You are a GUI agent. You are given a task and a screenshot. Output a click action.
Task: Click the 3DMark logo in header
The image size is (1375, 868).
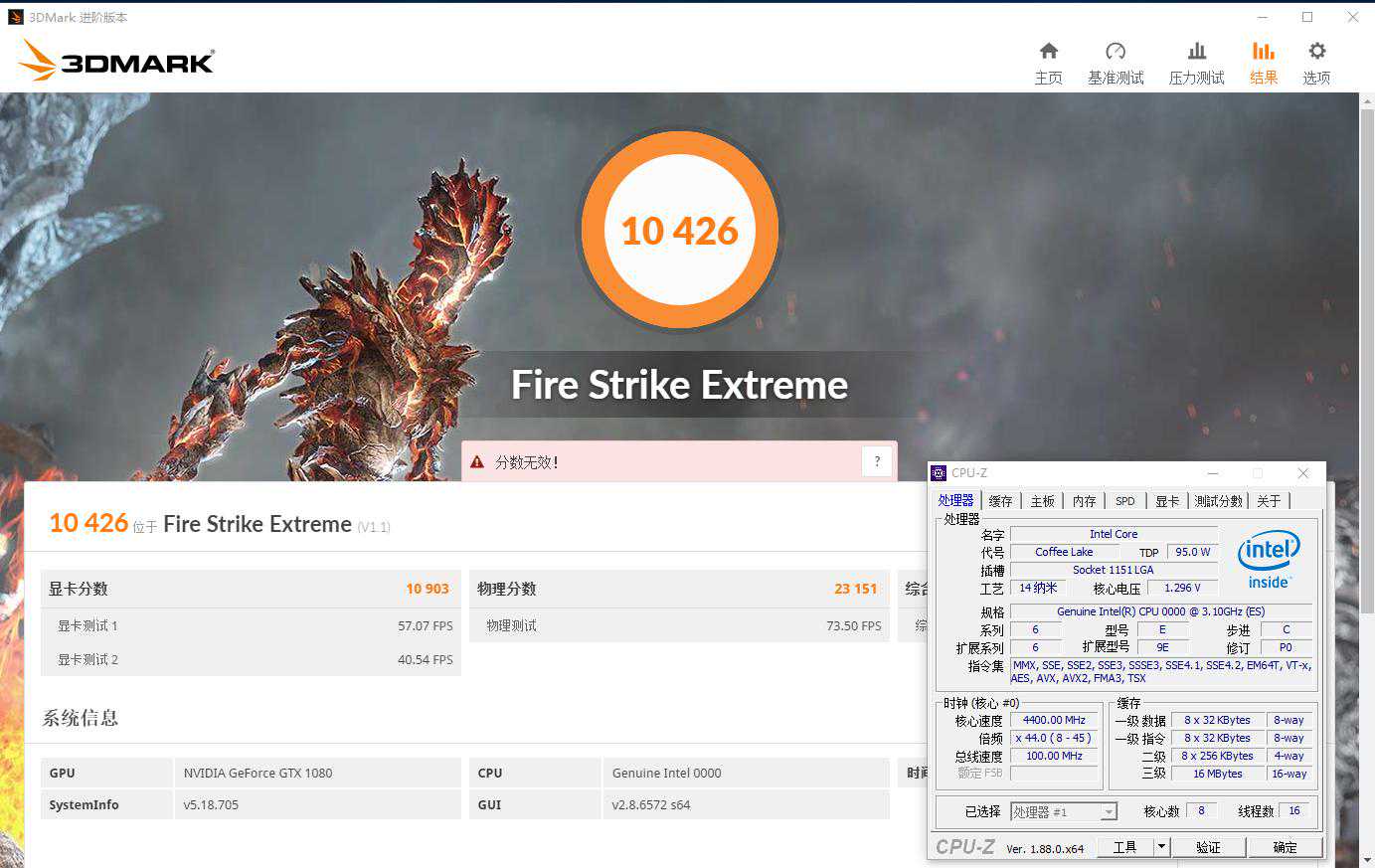point(116,61)
